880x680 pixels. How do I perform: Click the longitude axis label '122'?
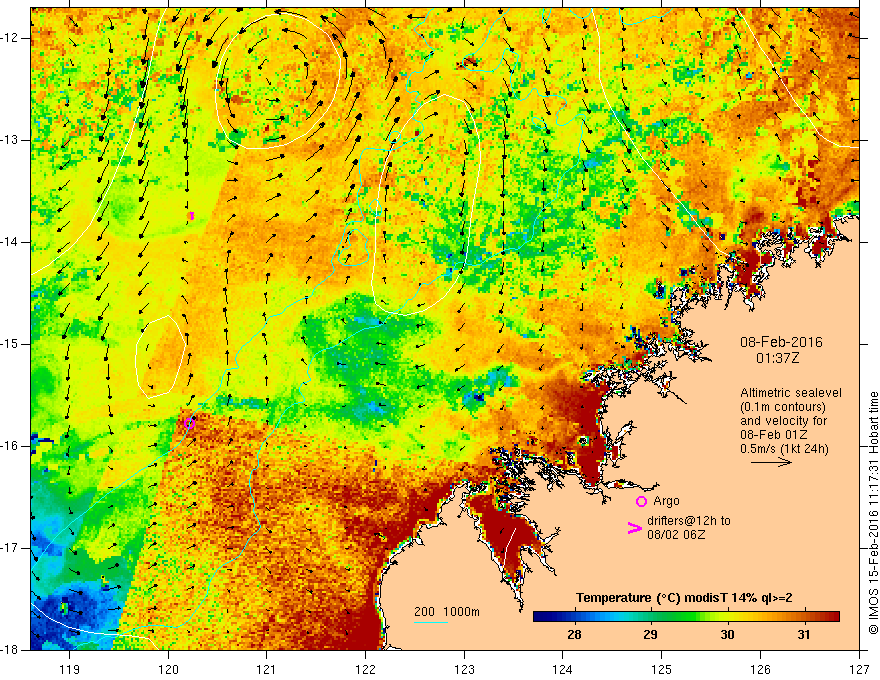point(365,669)
